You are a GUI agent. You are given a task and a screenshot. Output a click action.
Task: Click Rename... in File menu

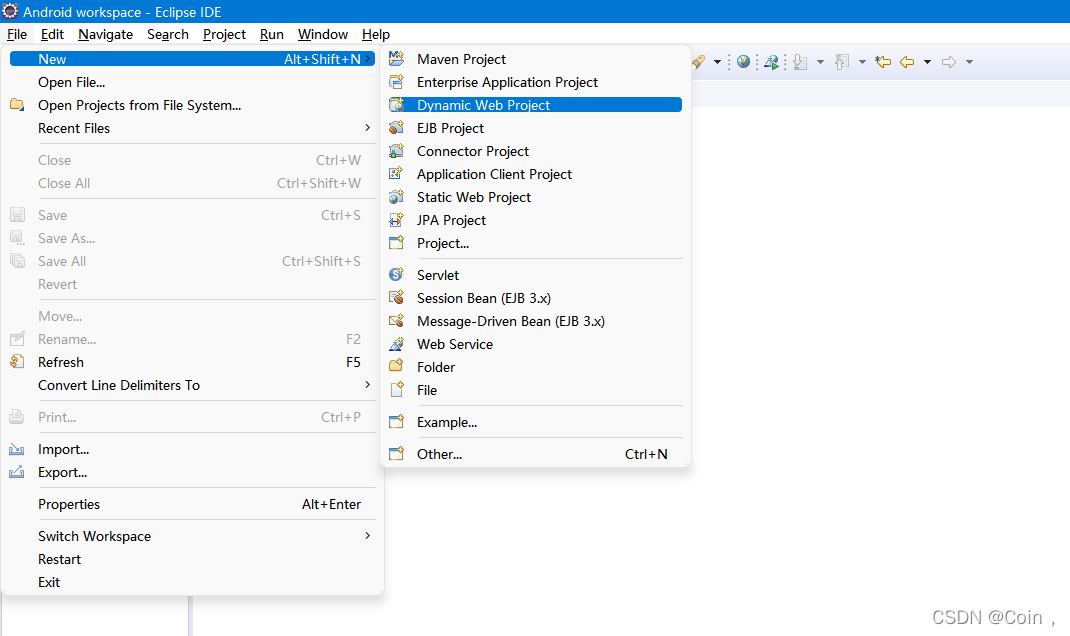point(192,340)
